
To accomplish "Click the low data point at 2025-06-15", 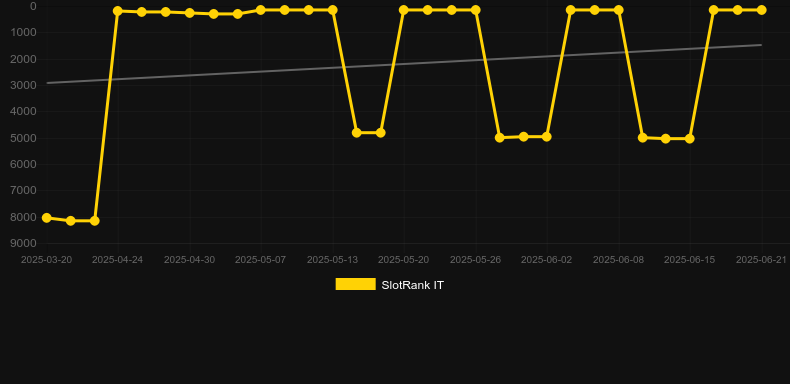I will click(690, 139).
